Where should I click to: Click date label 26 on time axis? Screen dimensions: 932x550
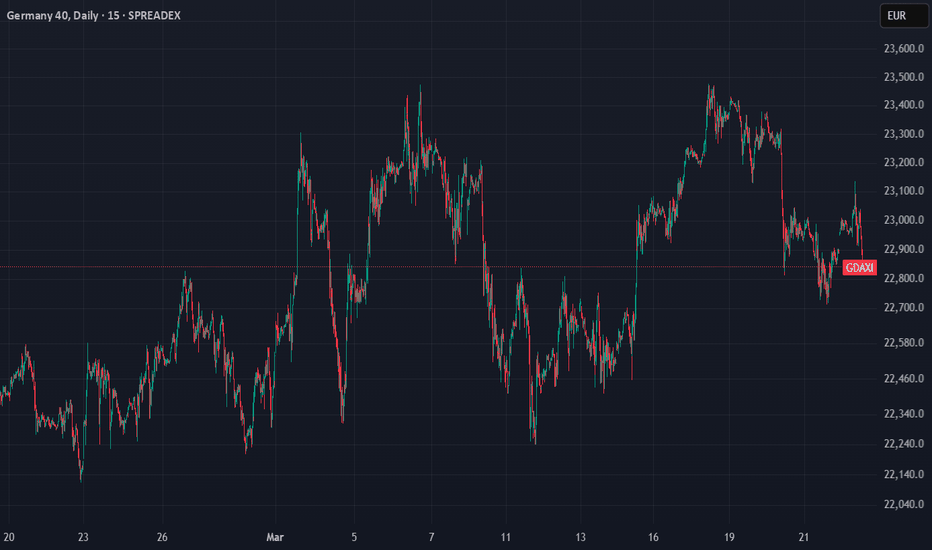click(x=162, y=538)
